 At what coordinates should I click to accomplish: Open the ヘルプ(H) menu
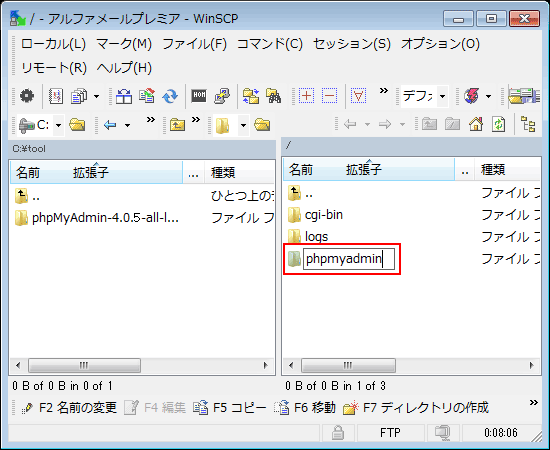point(124,68)
